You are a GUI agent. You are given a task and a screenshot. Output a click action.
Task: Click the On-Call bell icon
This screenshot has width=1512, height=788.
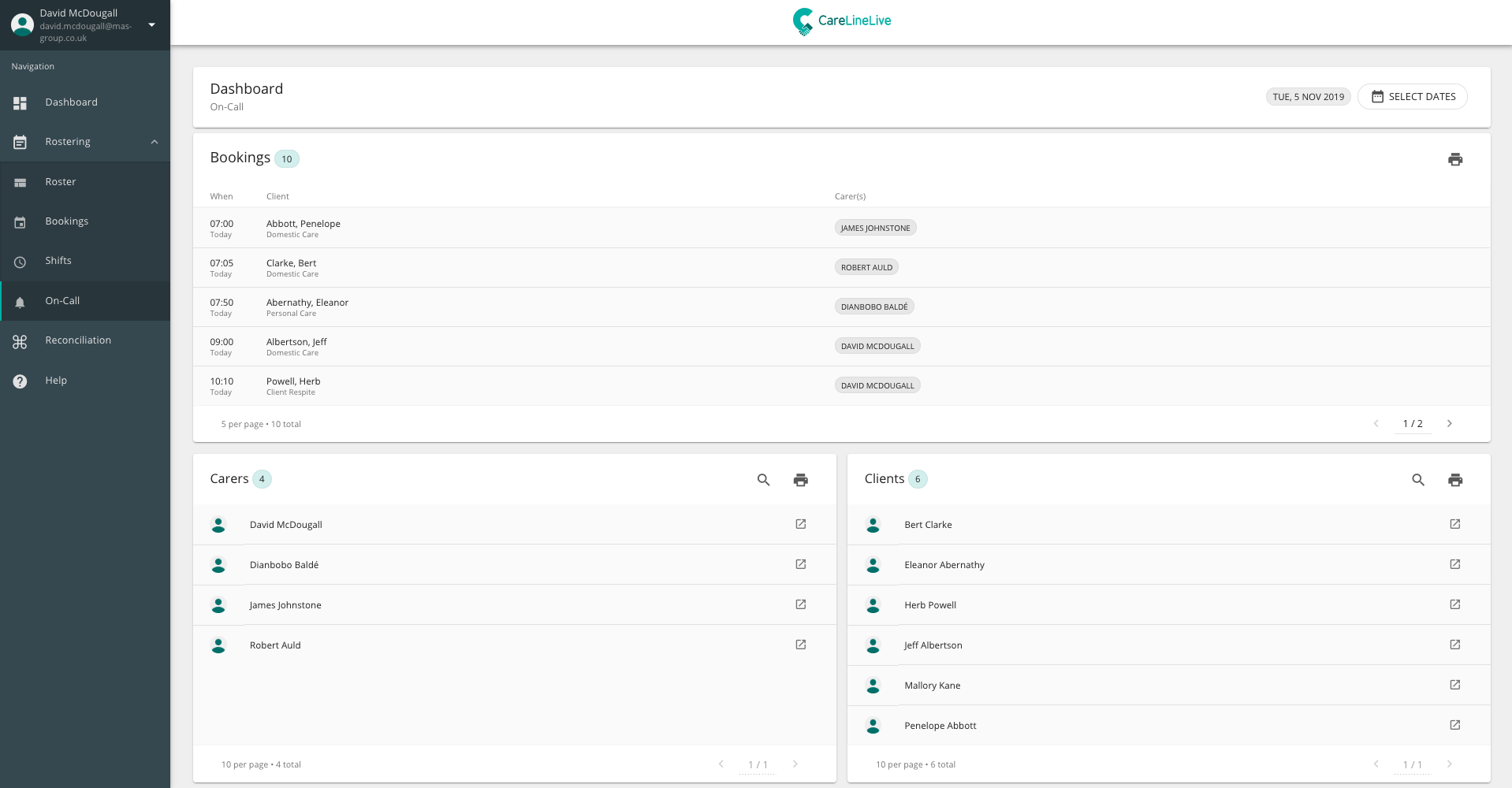[x=20, y=302]
